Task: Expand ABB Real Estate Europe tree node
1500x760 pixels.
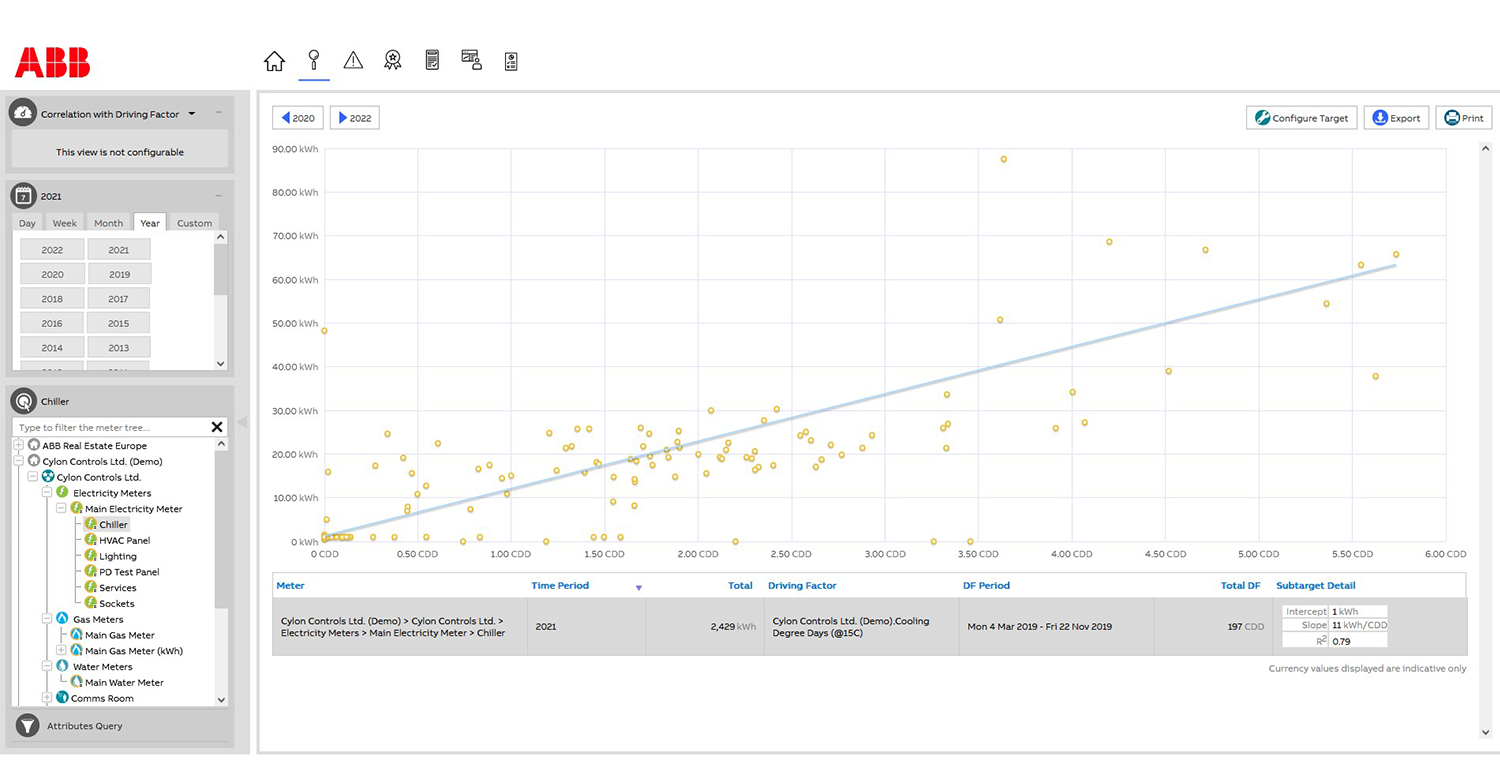Action: coord(19,445)
